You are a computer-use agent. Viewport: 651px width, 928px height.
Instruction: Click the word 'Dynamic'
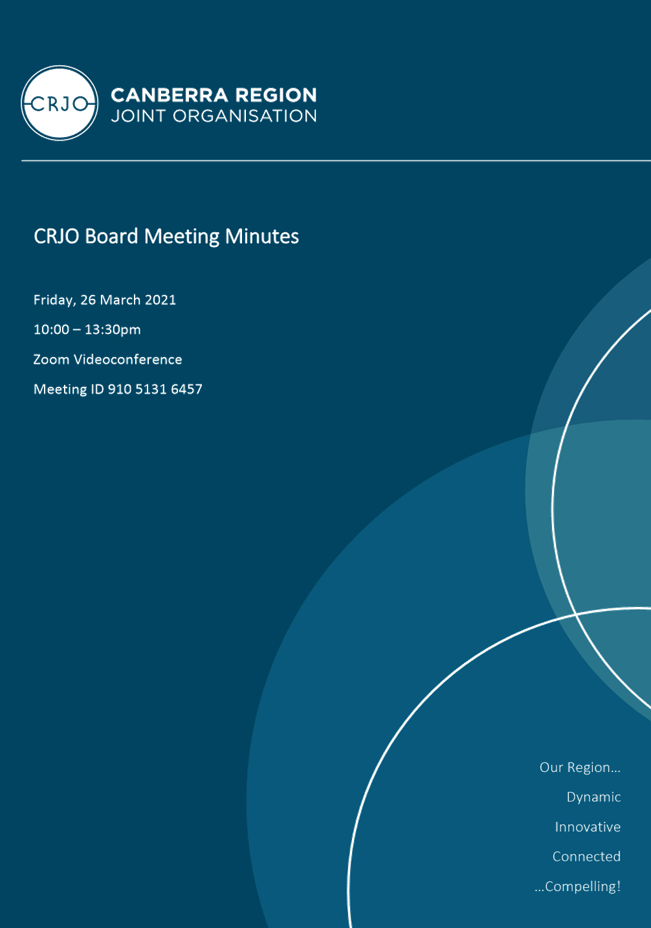tap(594, 797)
